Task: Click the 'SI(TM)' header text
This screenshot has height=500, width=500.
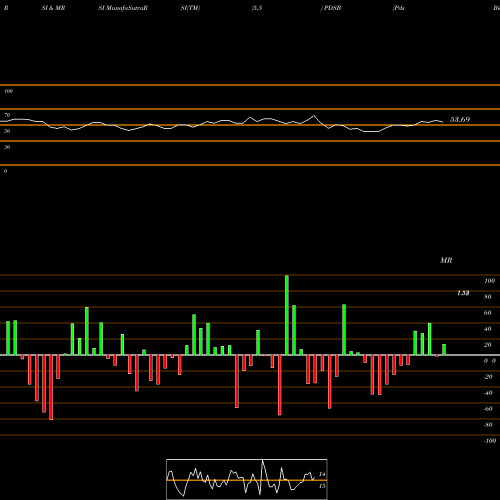Action: [x=190, y=8]
